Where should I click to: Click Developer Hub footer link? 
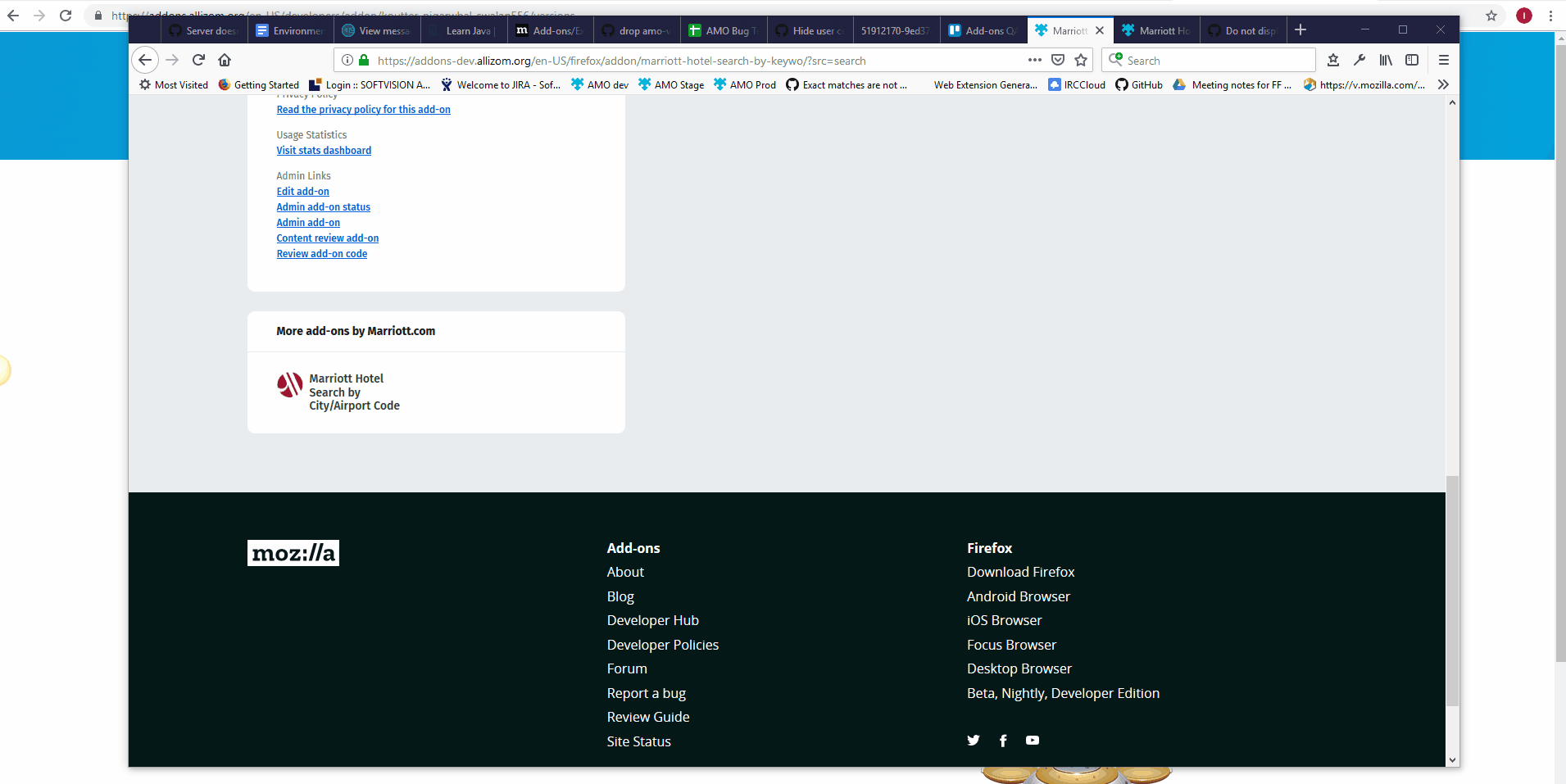tap(652, 620)
